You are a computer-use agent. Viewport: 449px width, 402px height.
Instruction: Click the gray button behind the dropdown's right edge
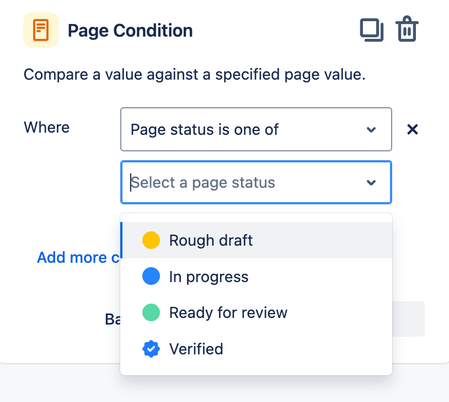[x=408, y=319]
